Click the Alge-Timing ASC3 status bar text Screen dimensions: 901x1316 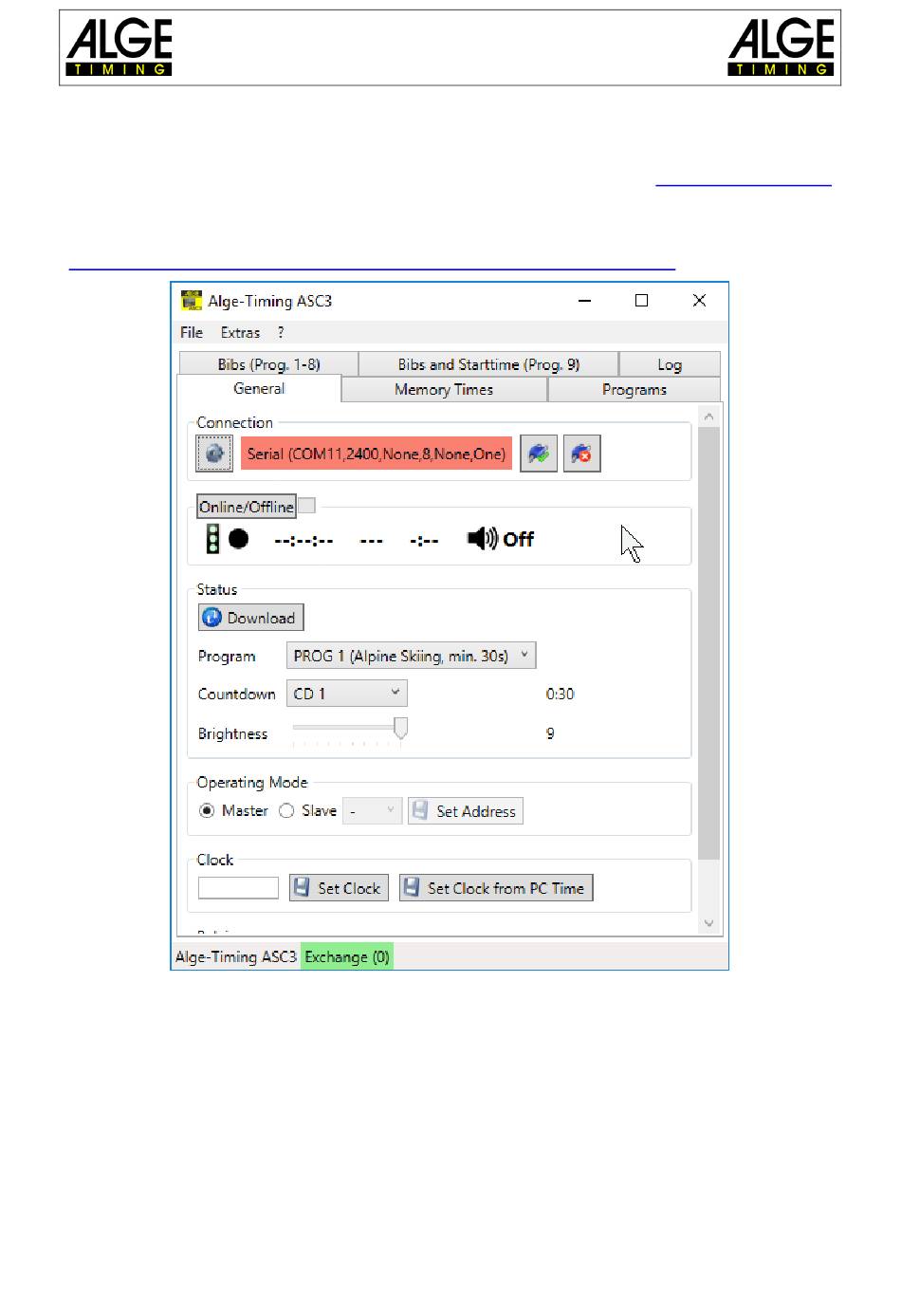tap(236, 956)
